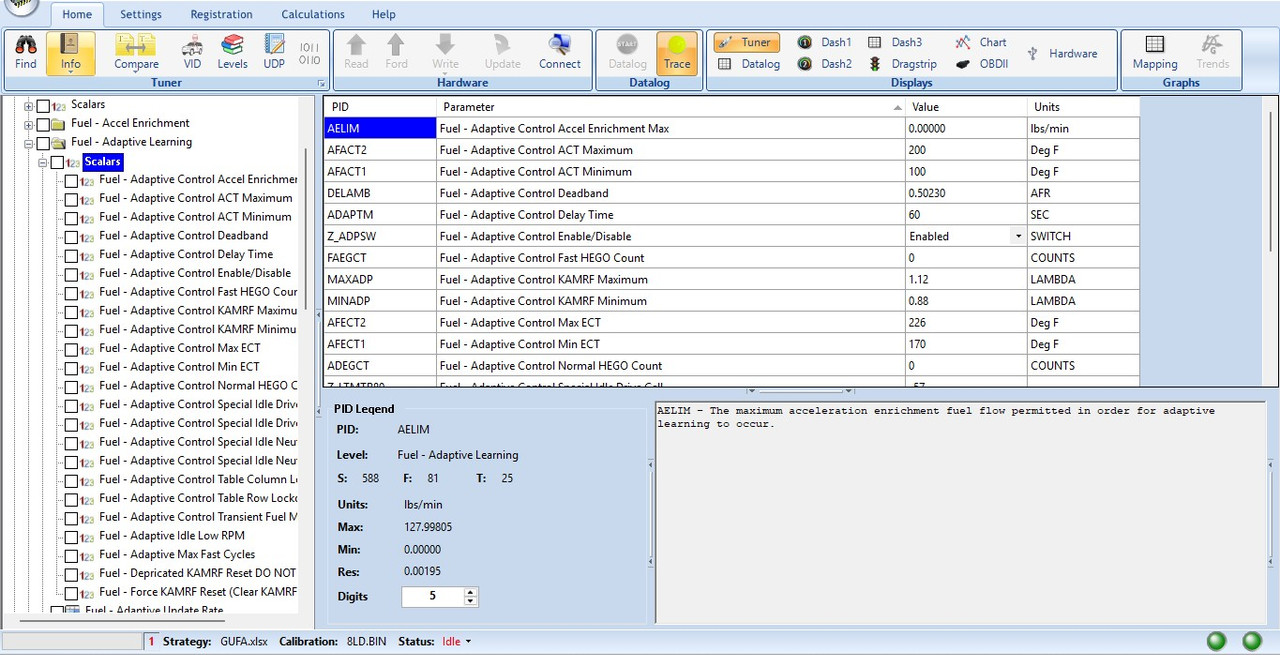The width and height of the screenshot is (1280, 655).
Task: Open the Levels books icon
Action: click(232, 52)
